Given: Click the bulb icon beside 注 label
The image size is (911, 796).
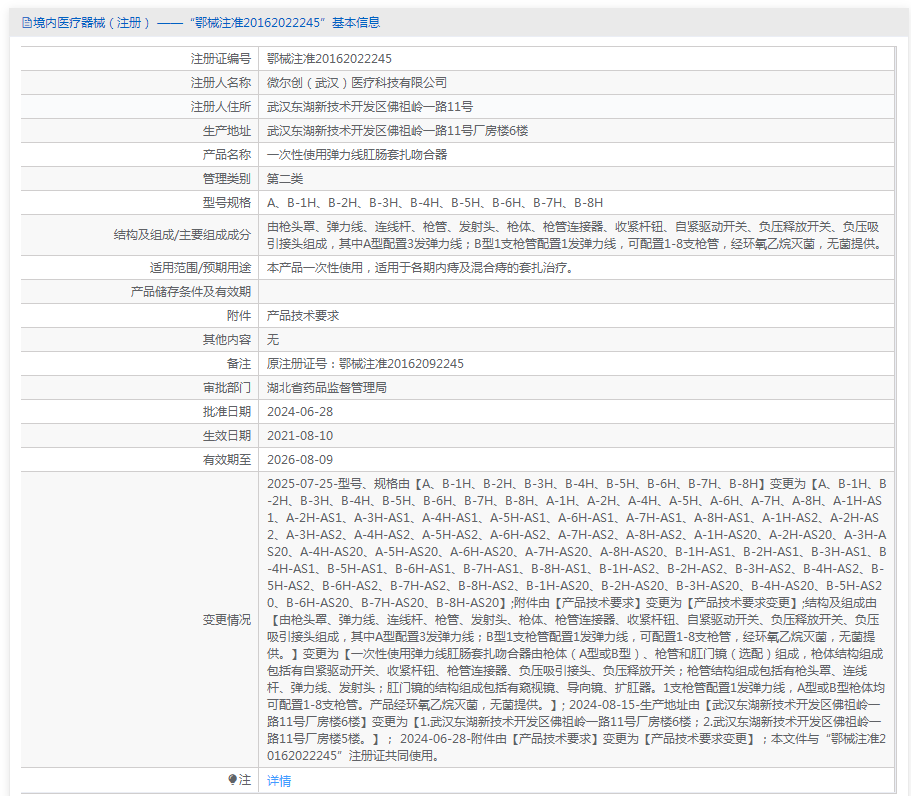Looking at the screenshot, I should coord(232,779).
